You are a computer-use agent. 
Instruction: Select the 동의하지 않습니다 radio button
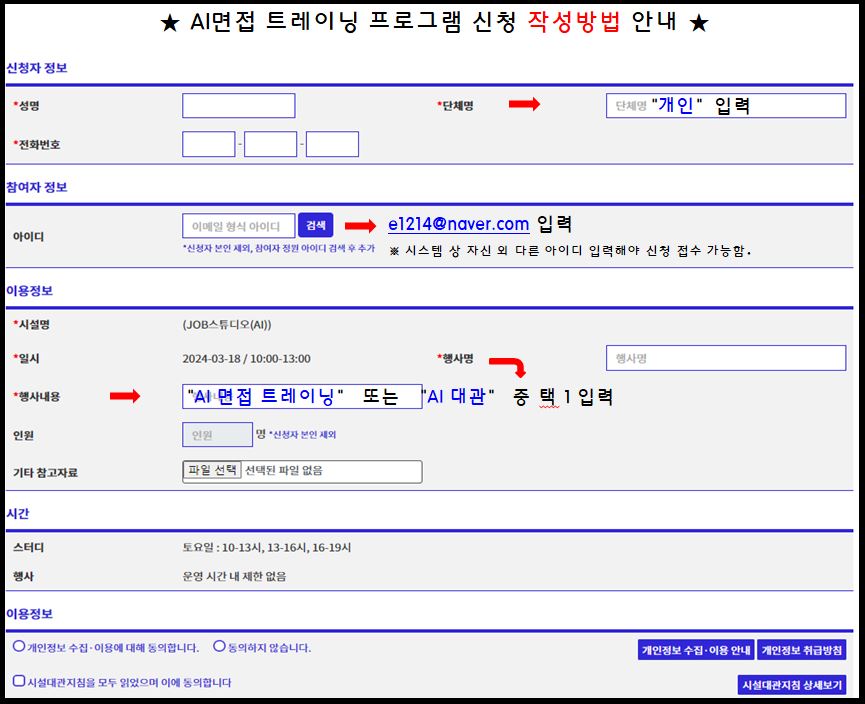pos(219,647)
